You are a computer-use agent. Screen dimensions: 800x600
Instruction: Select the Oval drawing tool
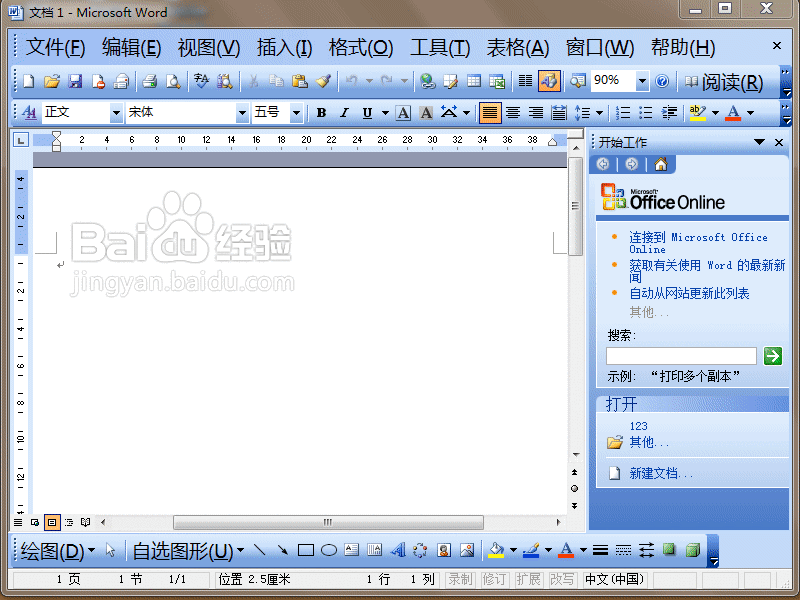coord(329,550)
